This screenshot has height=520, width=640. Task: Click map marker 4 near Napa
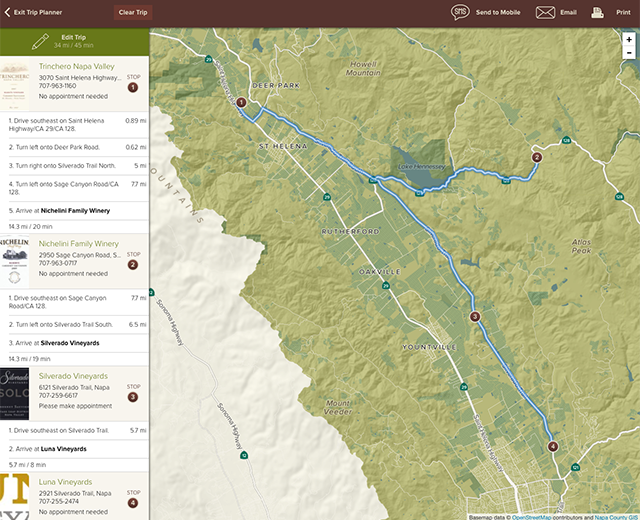tap(553, 447)
